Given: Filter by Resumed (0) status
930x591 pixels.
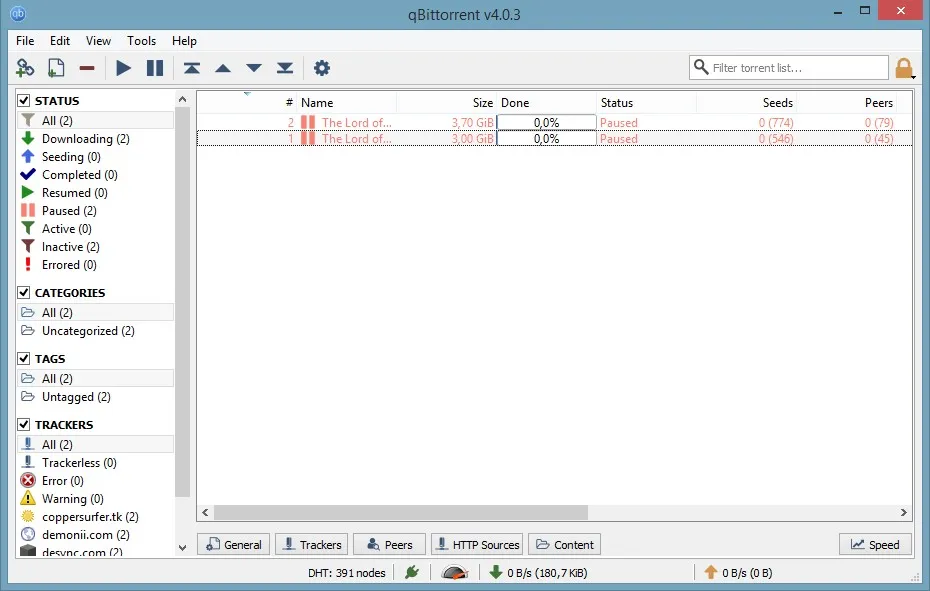Looking at the screenshot, I should (75, 193).
